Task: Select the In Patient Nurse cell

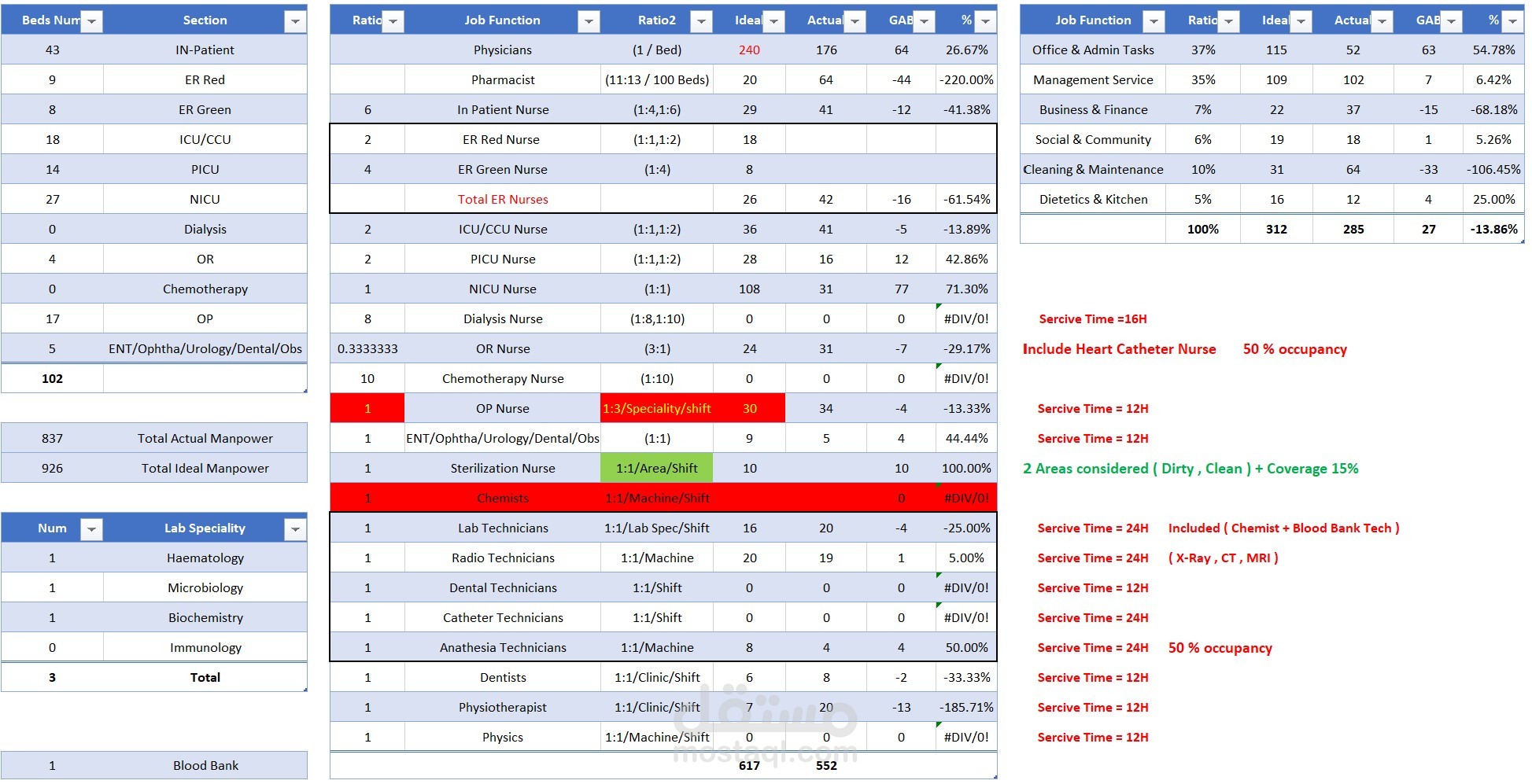Action: tap(503, 109)
